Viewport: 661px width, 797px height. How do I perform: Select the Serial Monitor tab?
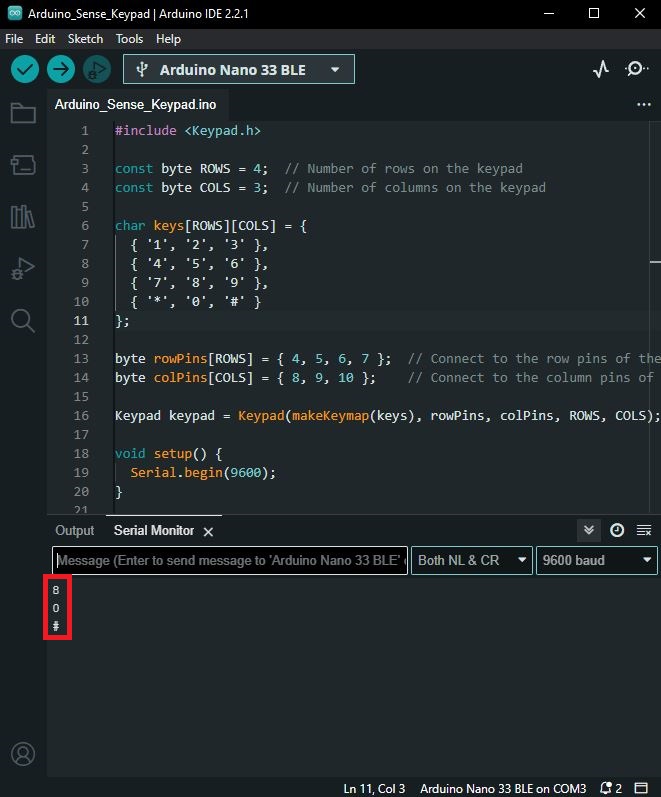coord(154,530)
